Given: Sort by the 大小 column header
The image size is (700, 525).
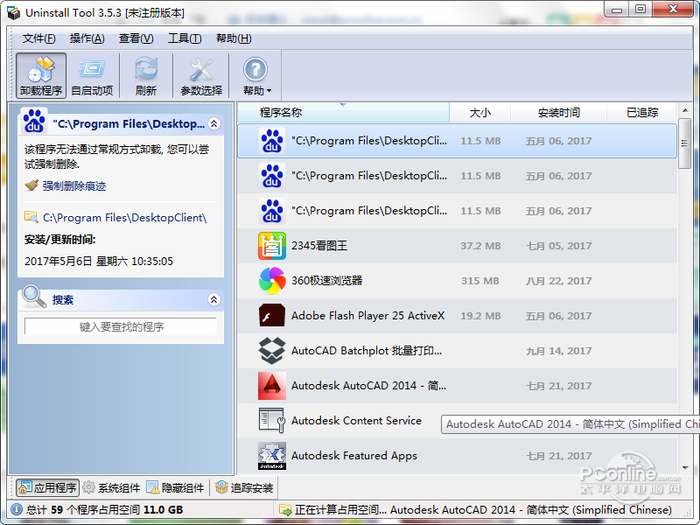Looking at the screenshot, I should click(x=480, y=112).
